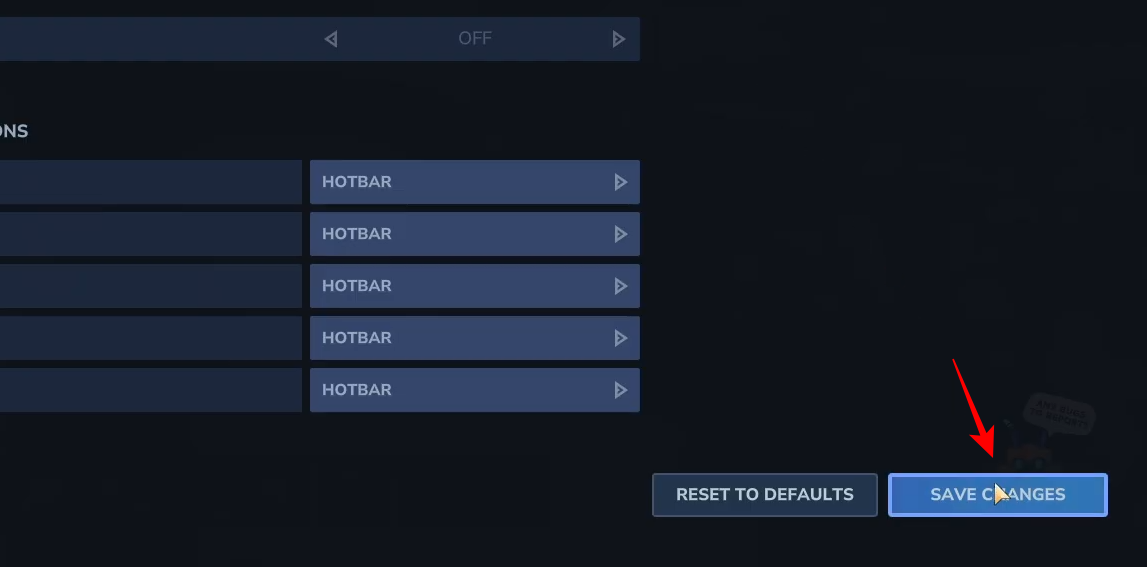Viewport: 1147px width, 567px height.
Task: Open the second HOTBAR dropdown
Action: pyautogui.click(x=474, y=234)
